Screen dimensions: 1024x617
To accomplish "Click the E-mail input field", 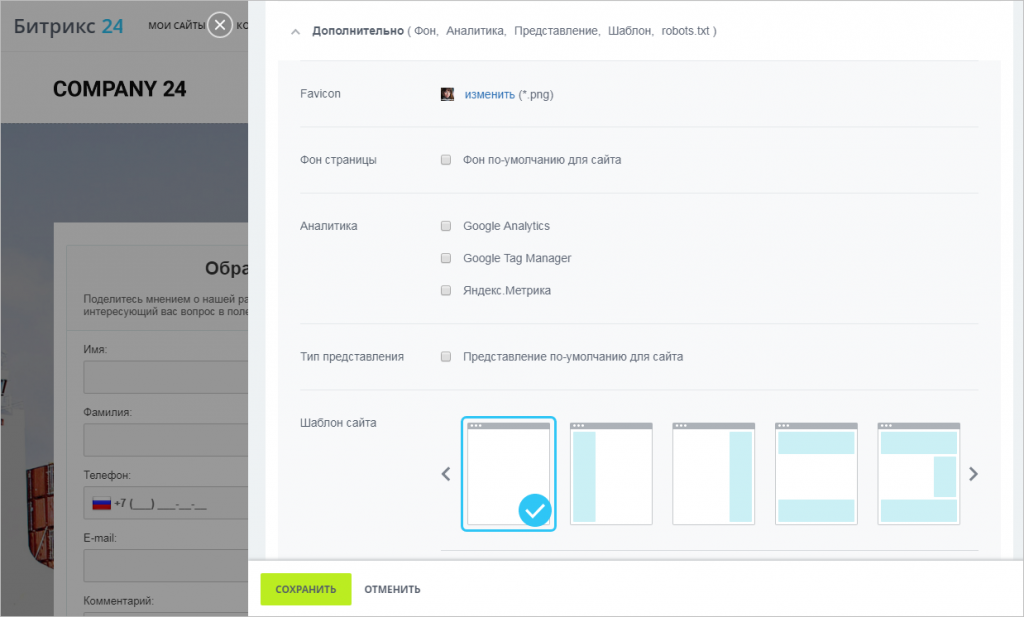I will tap(166, 565).
